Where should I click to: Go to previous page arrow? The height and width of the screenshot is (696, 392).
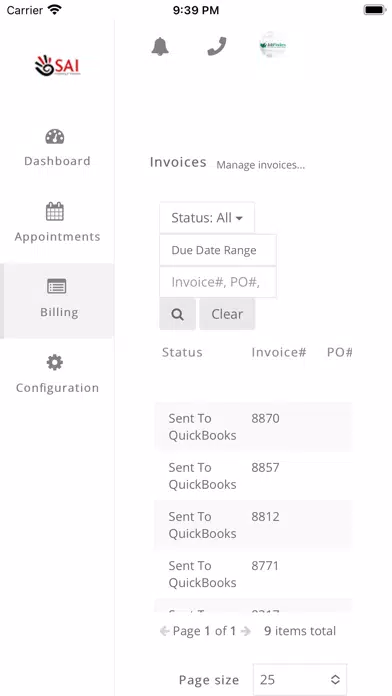pyautogui.click(x=165, y=631)
